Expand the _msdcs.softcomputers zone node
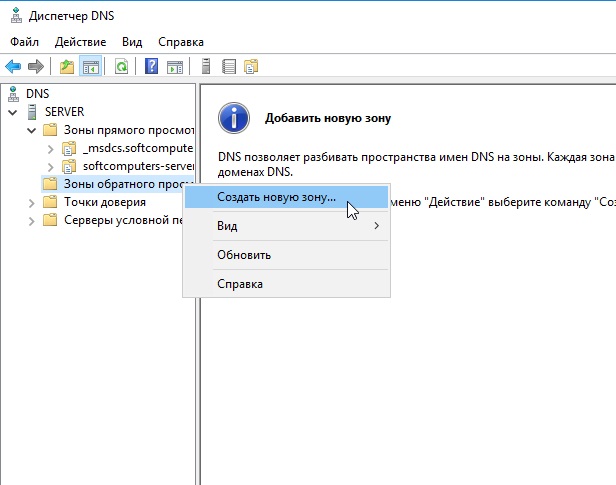Viewport: 616px width, 485px height. 51,148
